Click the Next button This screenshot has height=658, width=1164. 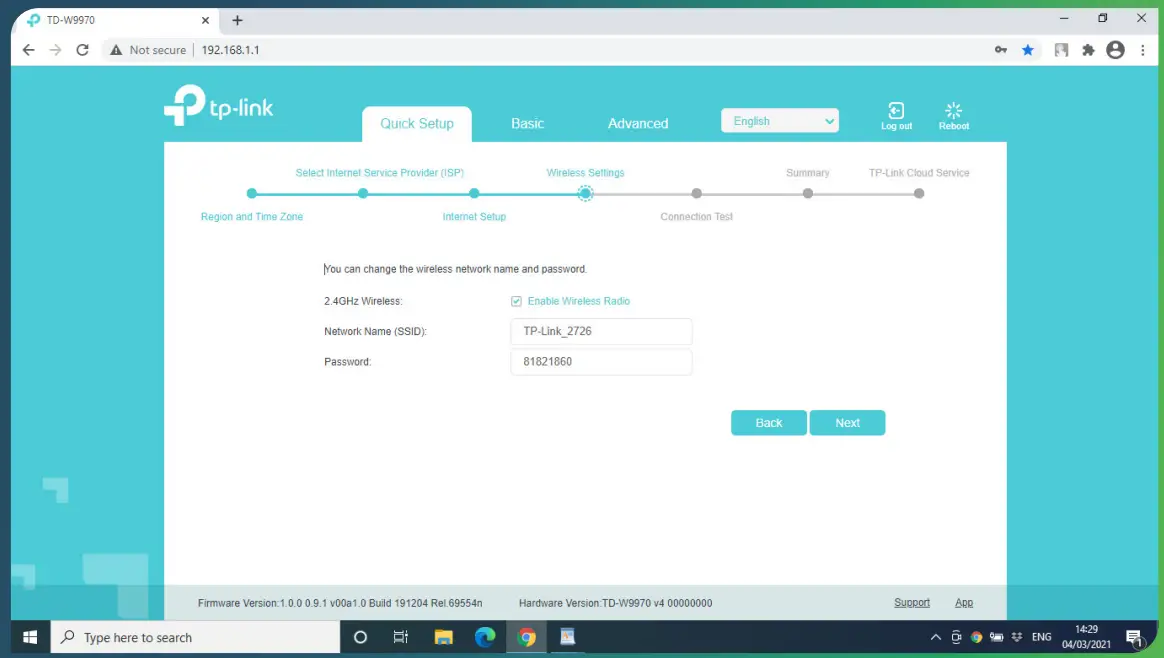(x=847, y=422)
